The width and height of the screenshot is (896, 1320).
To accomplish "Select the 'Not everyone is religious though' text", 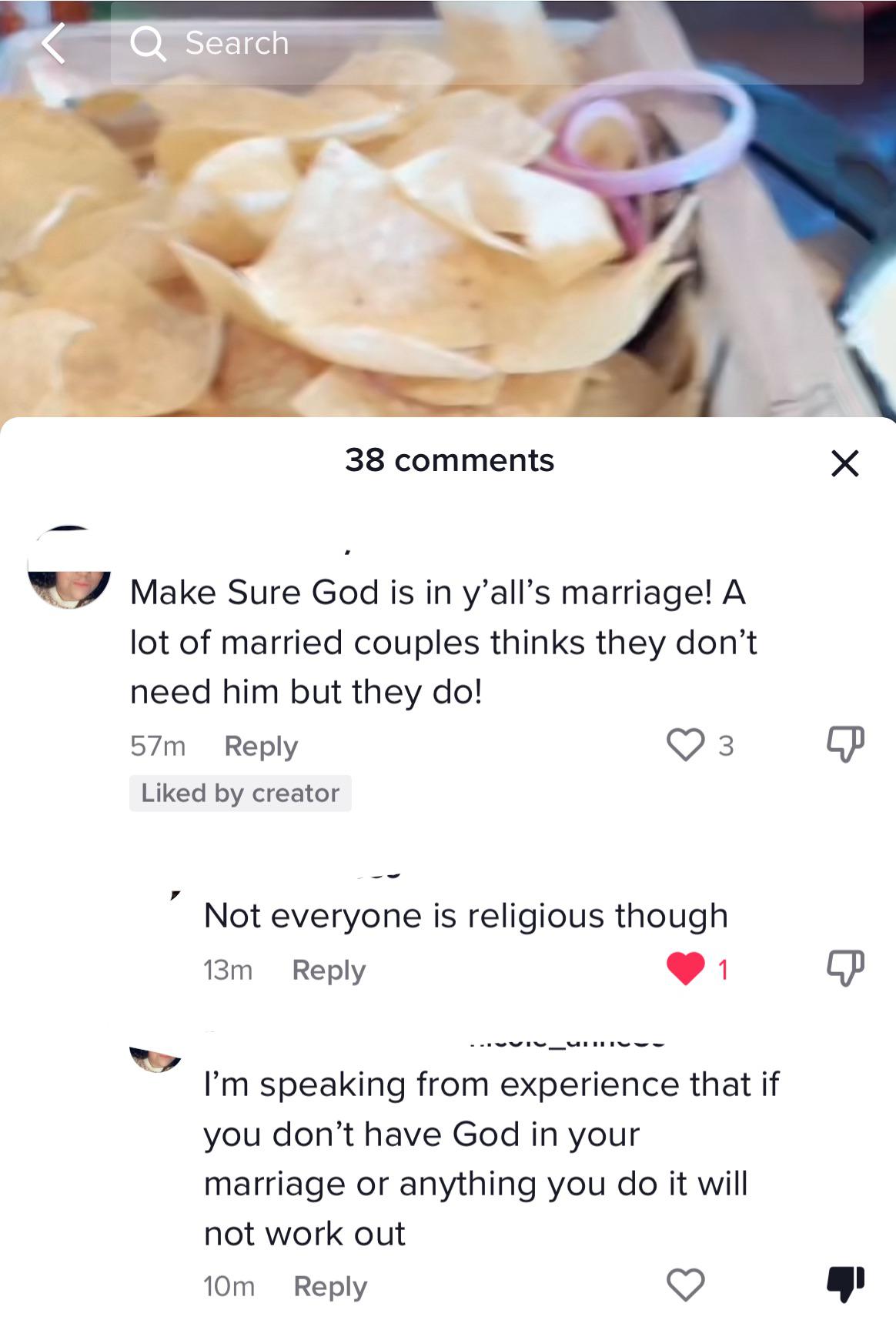I will point(466,915).
